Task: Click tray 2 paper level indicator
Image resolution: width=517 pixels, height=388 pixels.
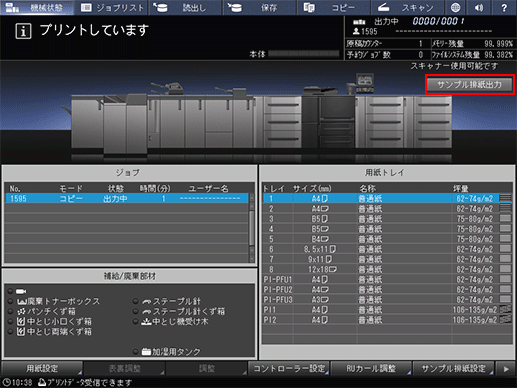Action: click(505, 208)
